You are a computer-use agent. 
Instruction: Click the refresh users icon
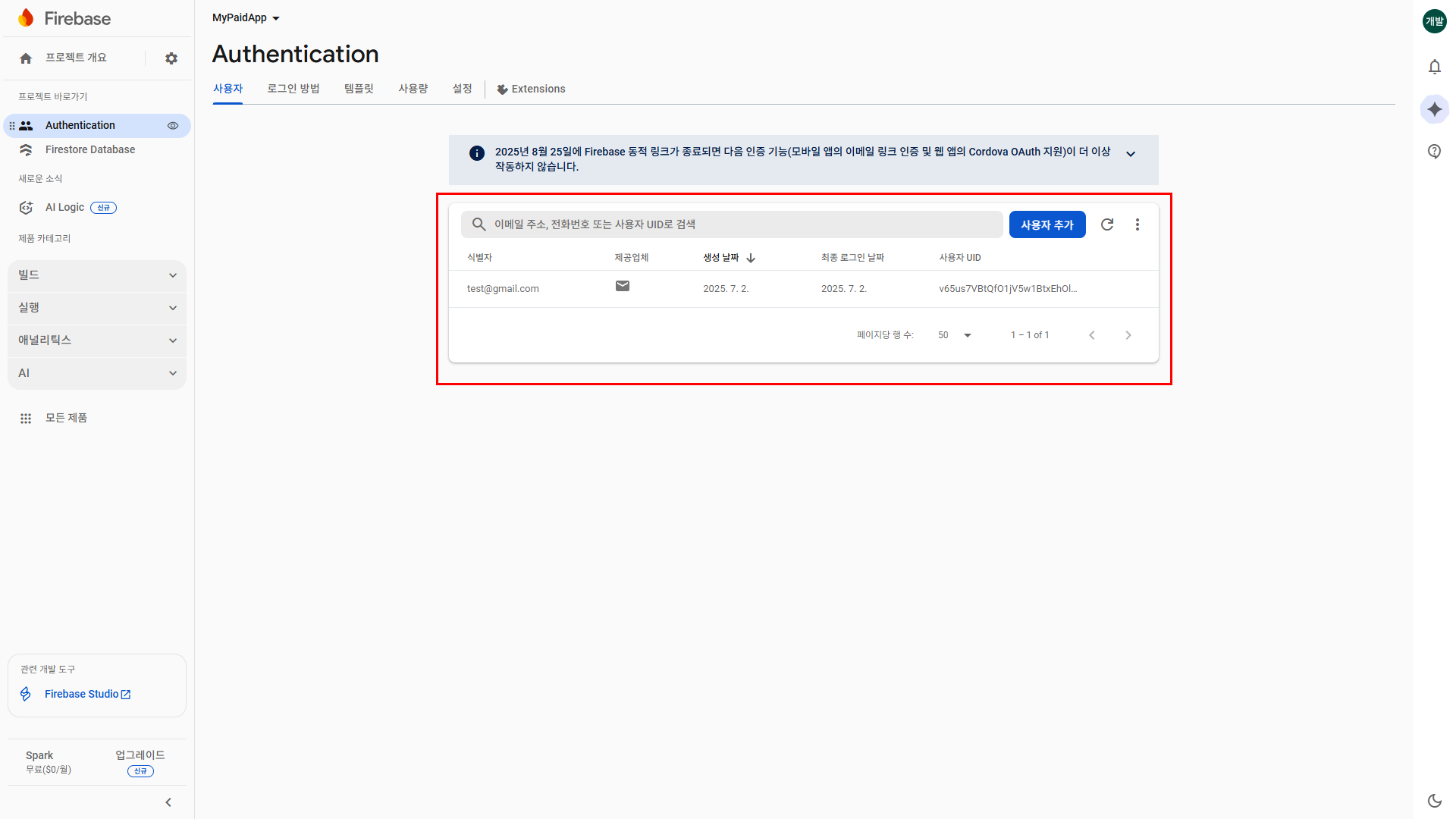point(1107,224)
